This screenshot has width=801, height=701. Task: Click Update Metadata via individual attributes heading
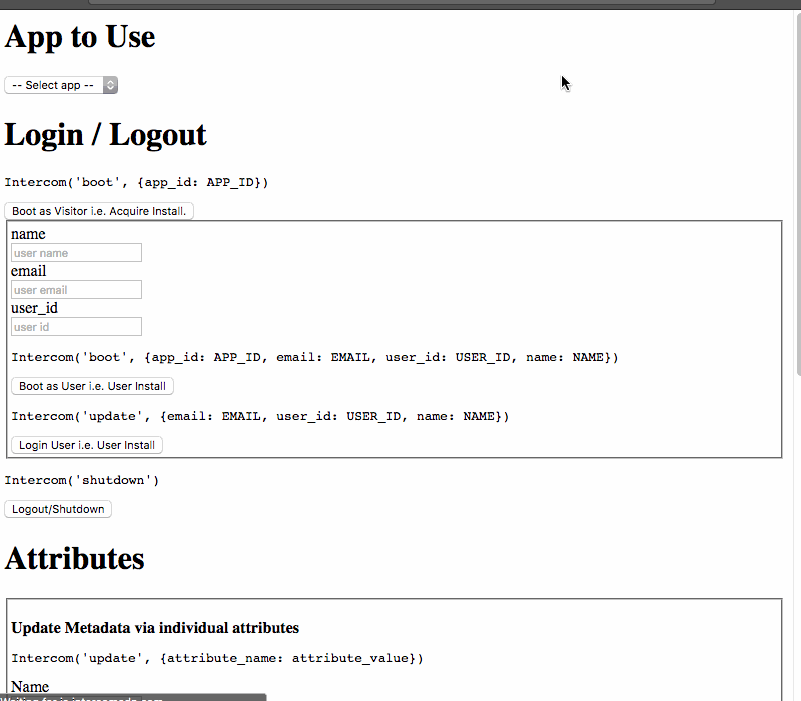point(155,628)
